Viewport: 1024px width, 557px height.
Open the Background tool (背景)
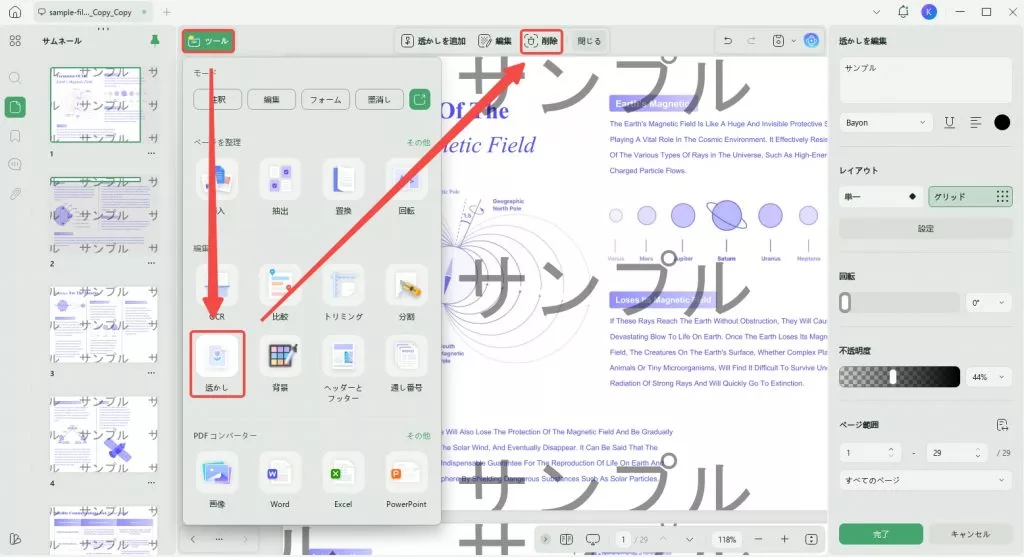click(280, 364)
